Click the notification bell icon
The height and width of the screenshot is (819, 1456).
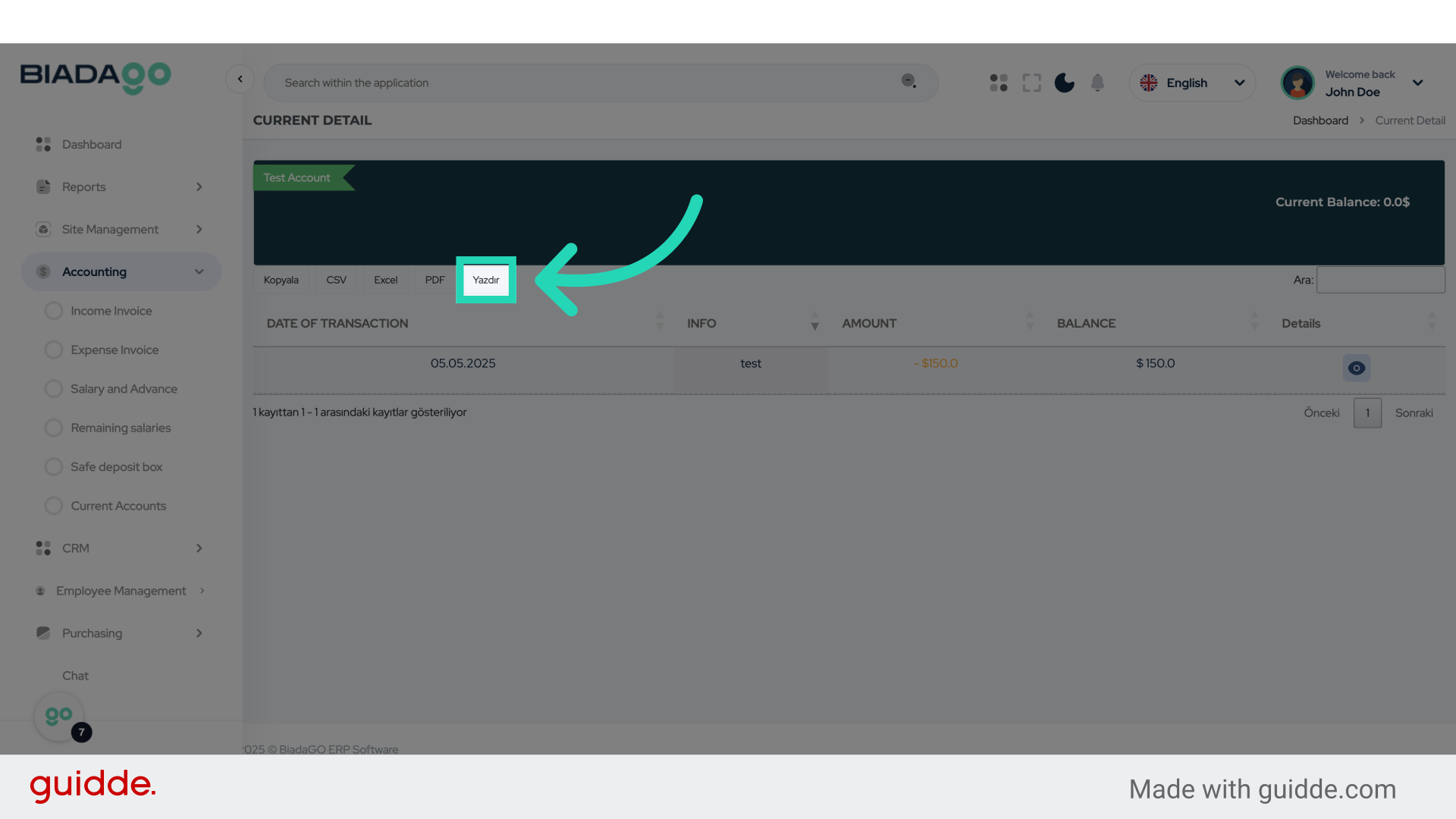point(1097,83)
